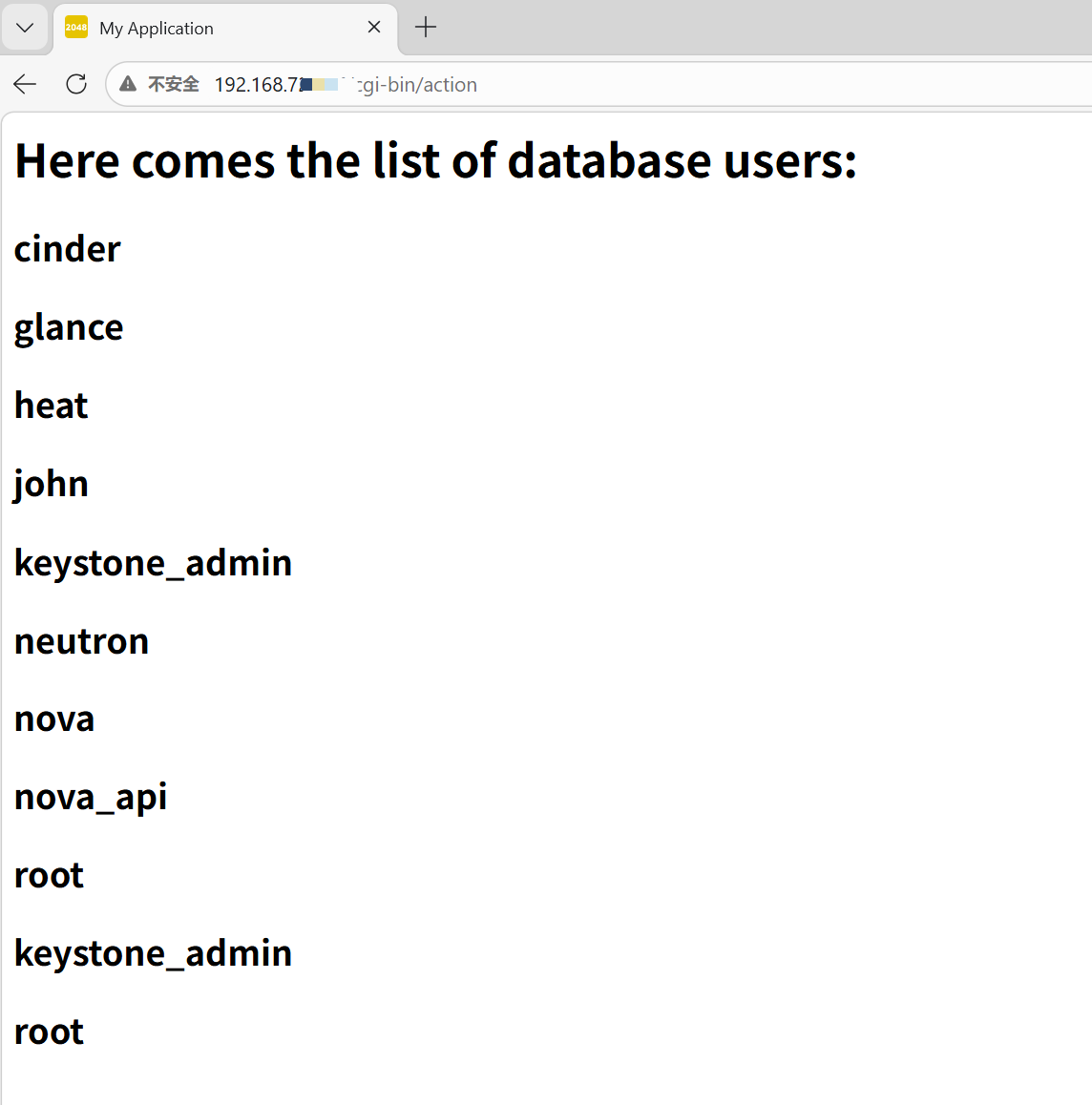Click the 'cinder' user entry

point(68,249)
